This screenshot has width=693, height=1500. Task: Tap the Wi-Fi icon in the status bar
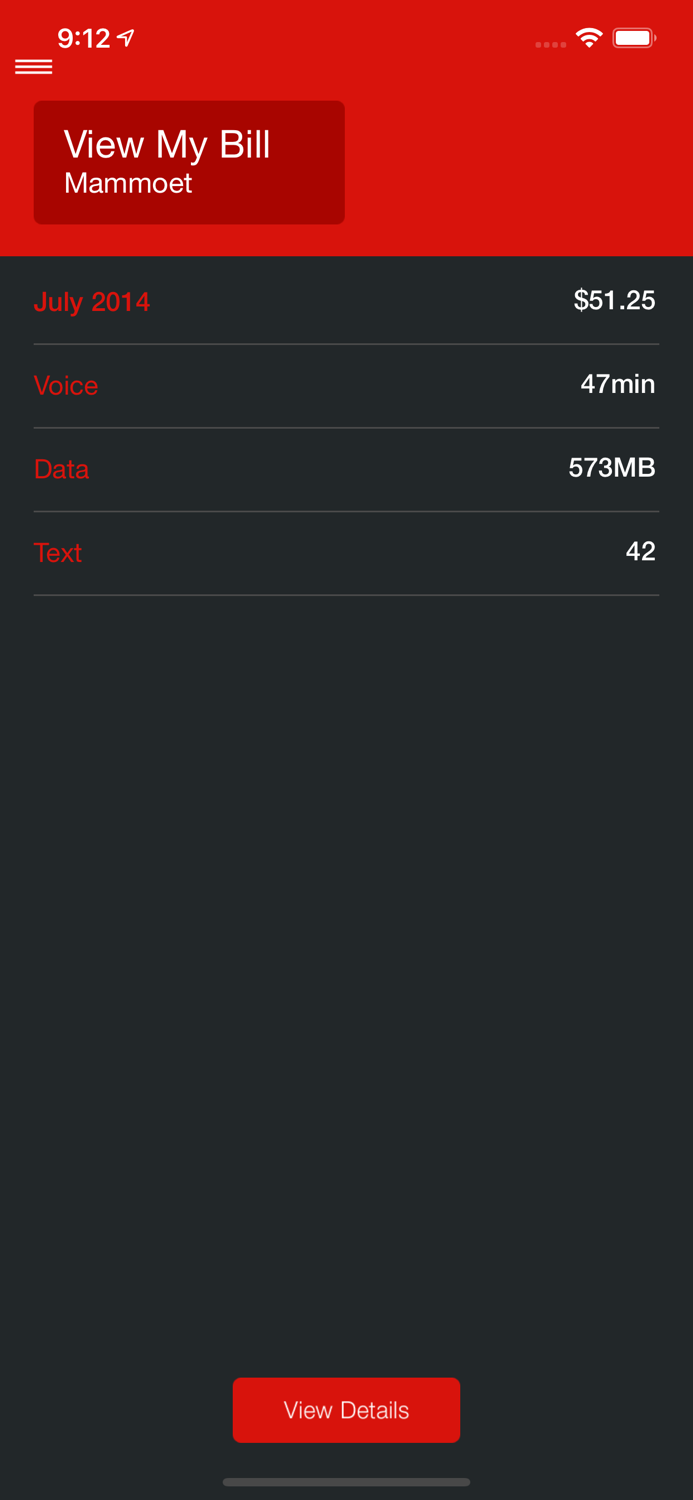click(589, 36)
